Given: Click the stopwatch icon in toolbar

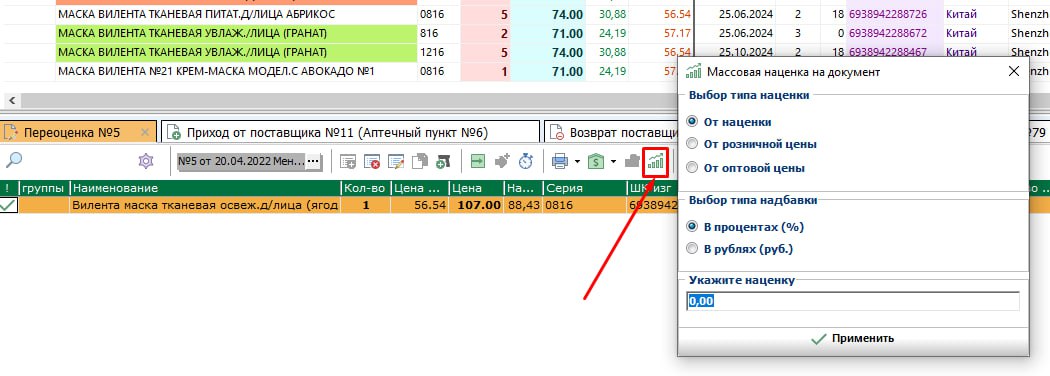Looking at the screenshot, I should tap(526, 161).
